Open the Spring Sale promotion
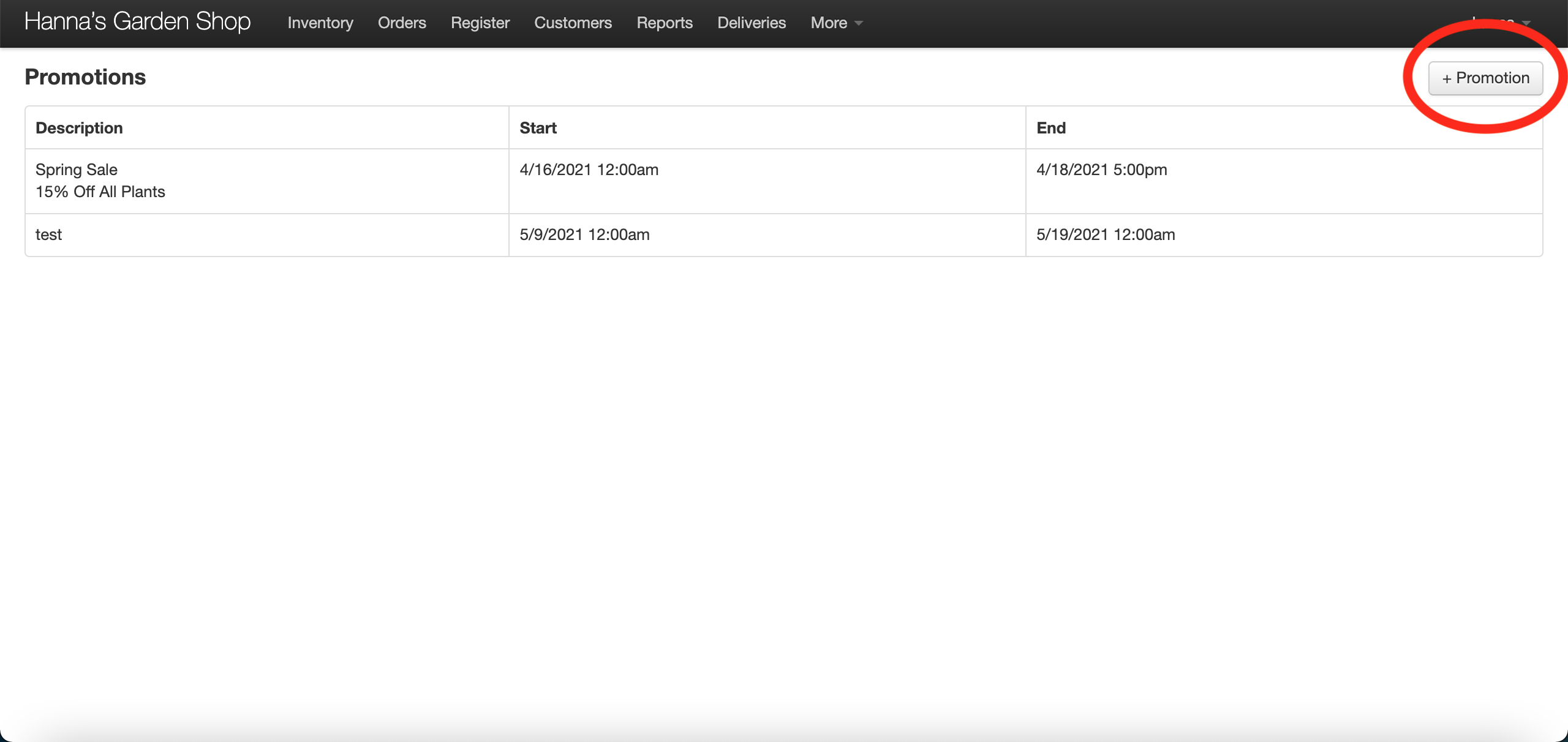Image resolution: width=1568 pixels, height=742 pixels. click(77, 170)
